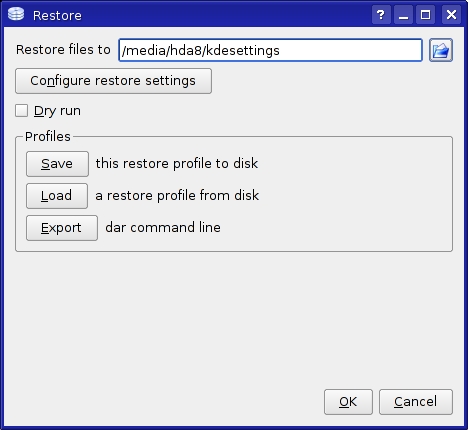Viewport: 468px width, 430px height.
Task: Close the Restore dialog with X
Action: (x=451, y=15)
